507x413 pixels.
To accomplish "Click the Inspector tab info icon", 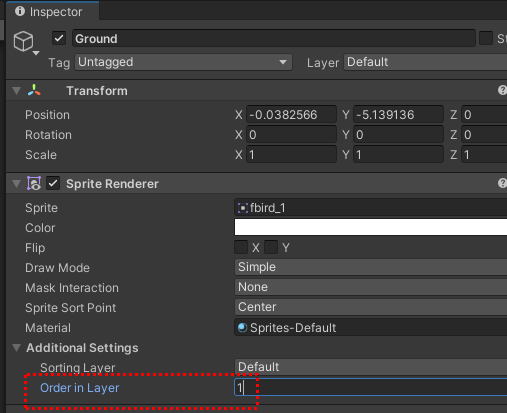I will coord(20,11).
